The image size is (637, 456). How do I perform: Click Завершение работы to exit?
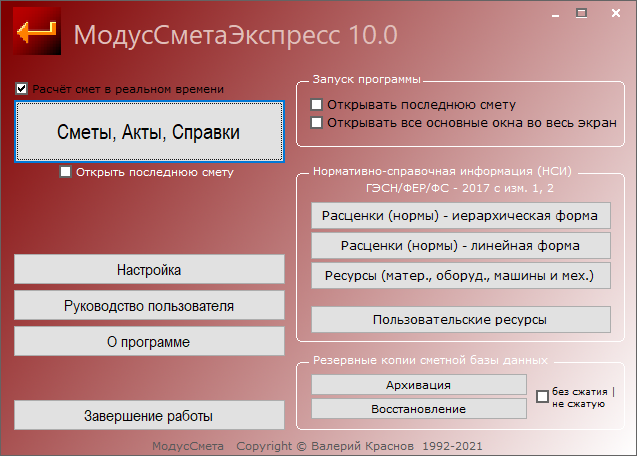(x=149, y=415)
